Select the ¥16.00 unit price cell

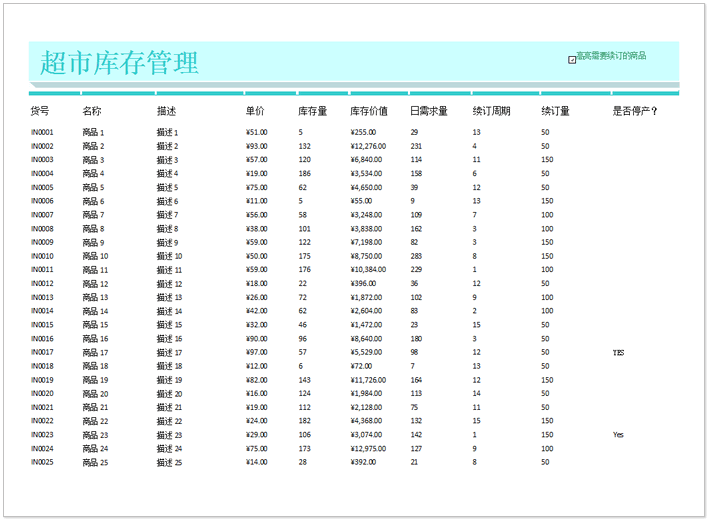(x=256, y=393)
